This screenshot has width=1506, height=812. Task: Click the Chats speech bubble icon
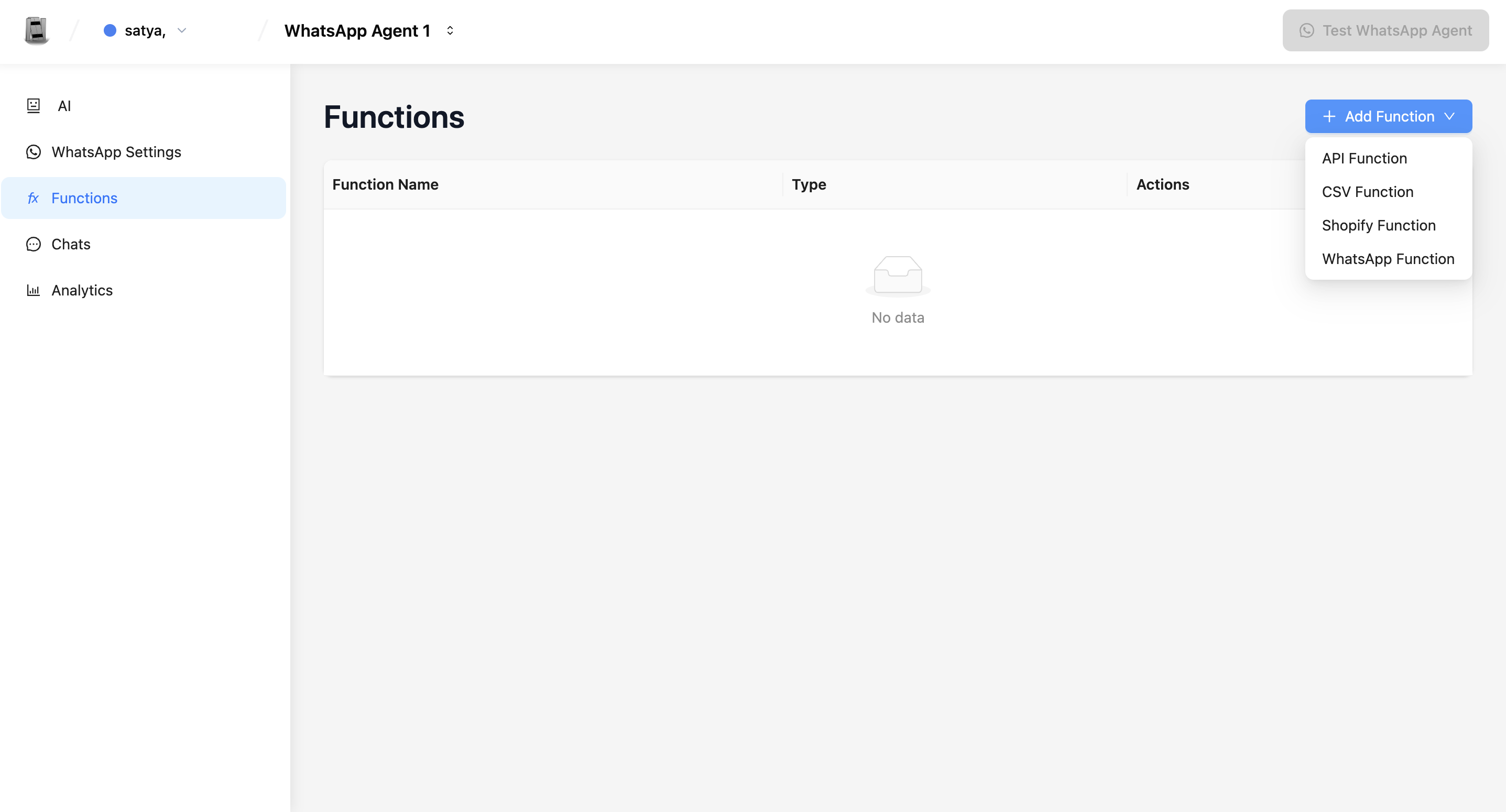[x=34, y=244]
